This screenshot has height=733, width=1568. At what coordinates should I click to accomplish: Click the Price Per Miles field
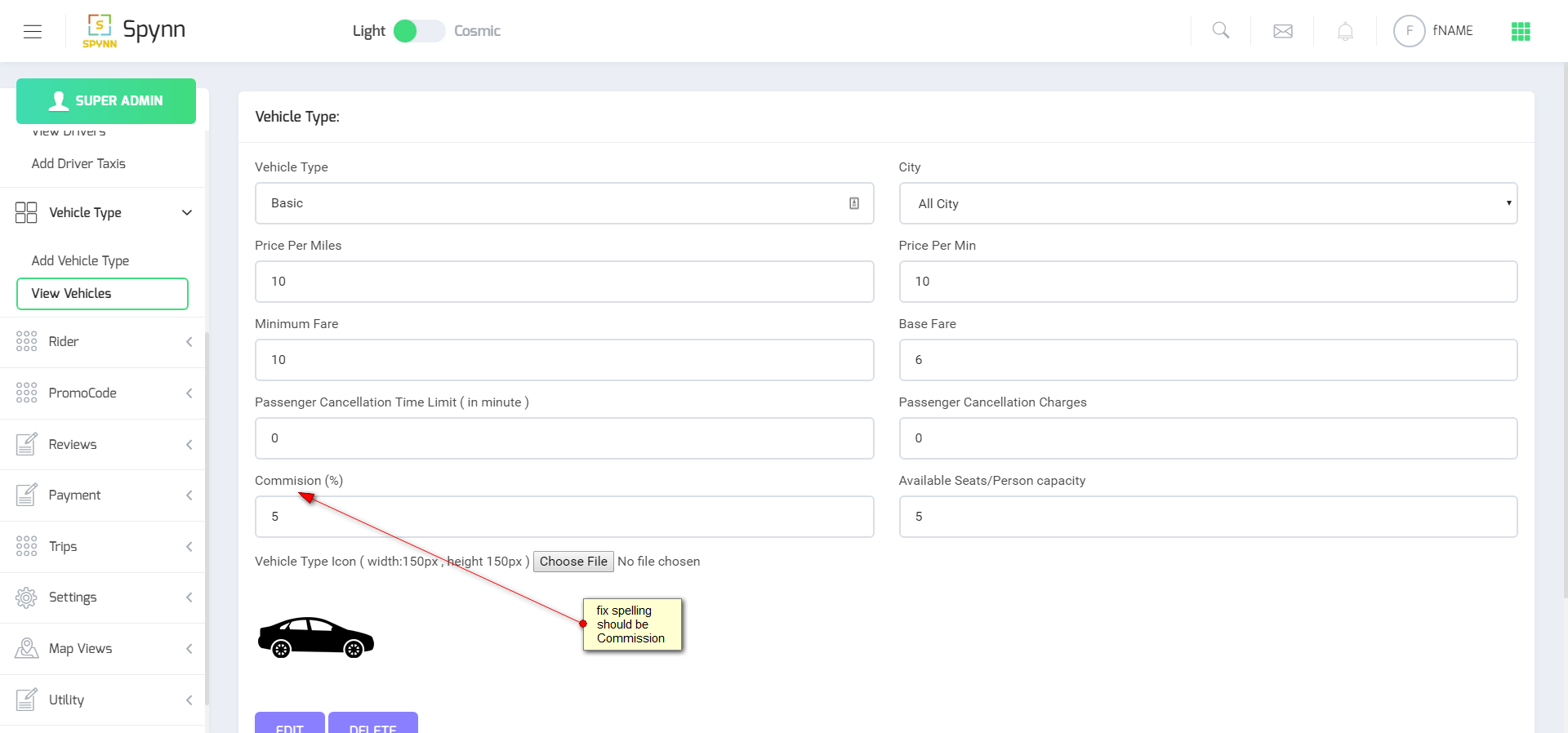pyautogui.click(x=564, y=282)
